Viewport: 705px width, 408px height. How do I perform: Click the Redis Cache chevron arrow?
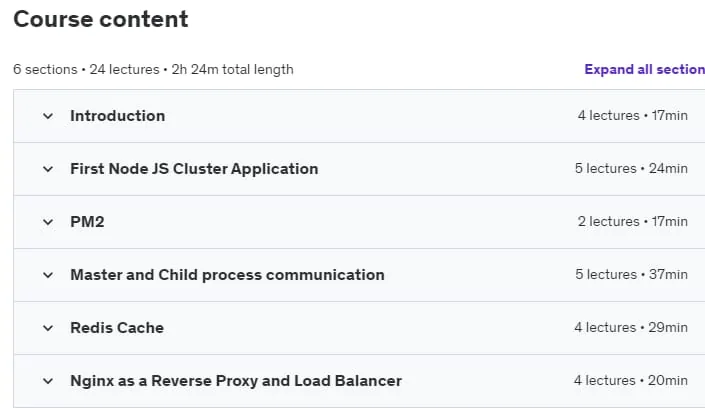pos(48,328)
